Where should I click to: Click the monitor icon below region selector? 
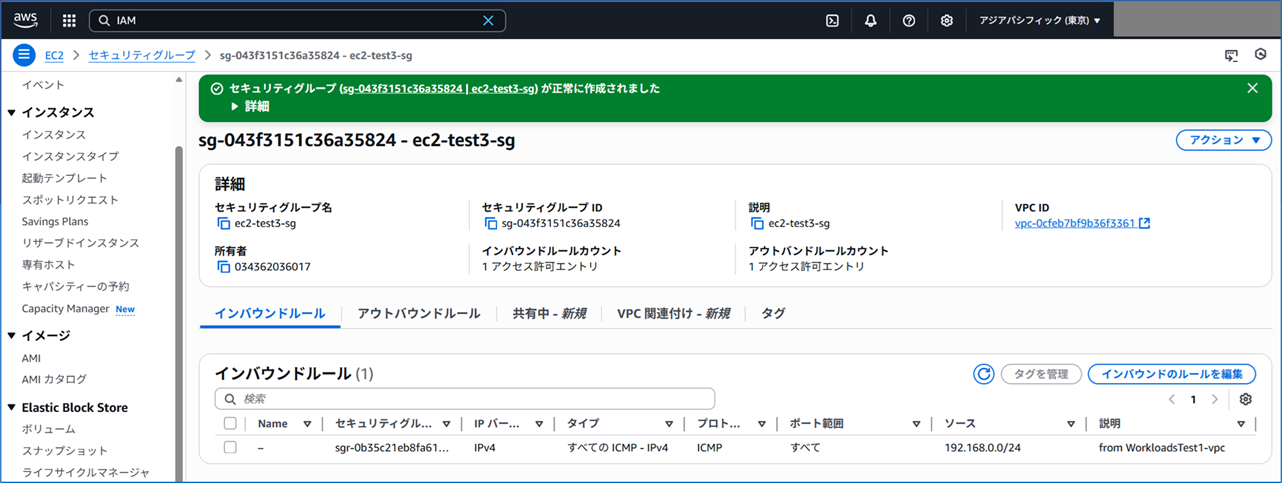(1231, 55)
